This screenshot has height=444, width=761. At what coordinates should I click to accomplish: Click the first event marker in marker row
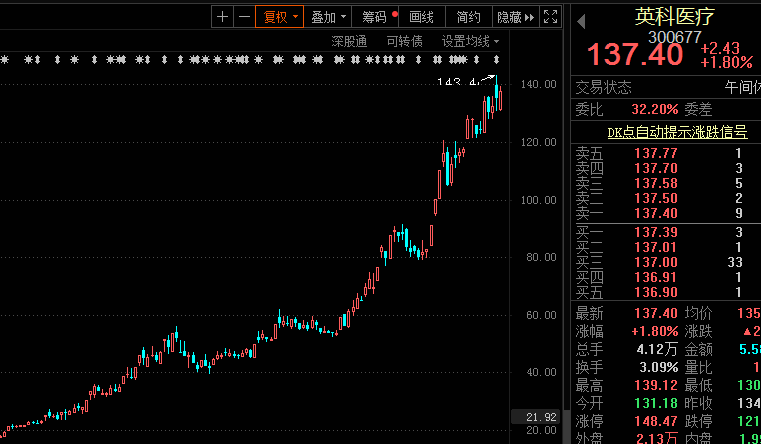click(x=4, y=60)
